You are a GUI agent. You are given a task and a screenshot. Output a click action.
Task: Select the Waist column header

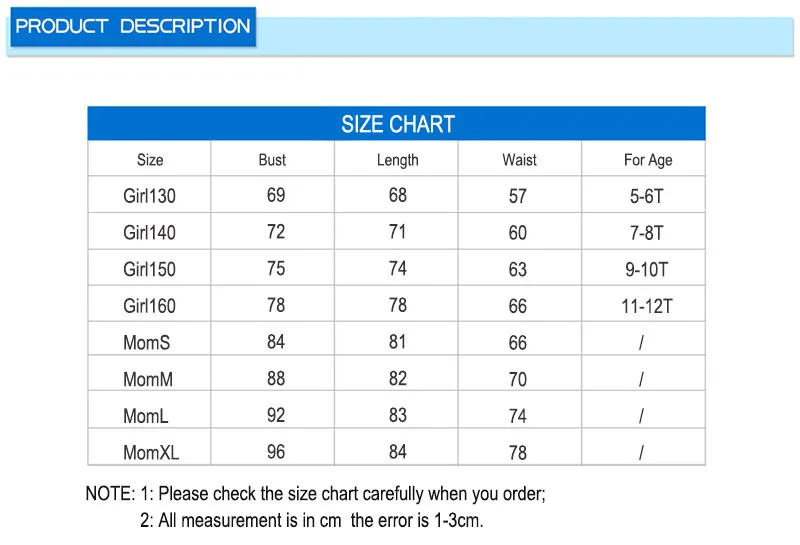pyautogui.click(x=519, y=160)
